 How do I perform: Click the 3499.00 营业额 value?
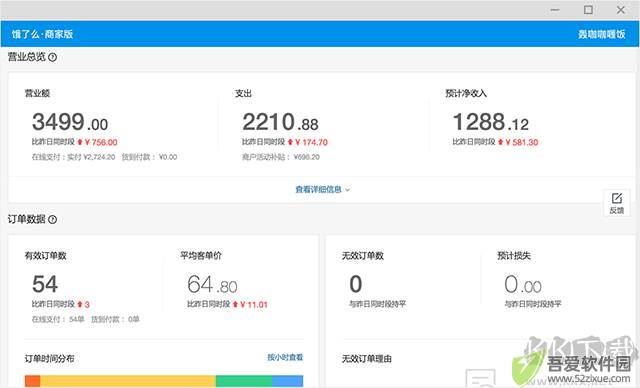coord(70,122)
